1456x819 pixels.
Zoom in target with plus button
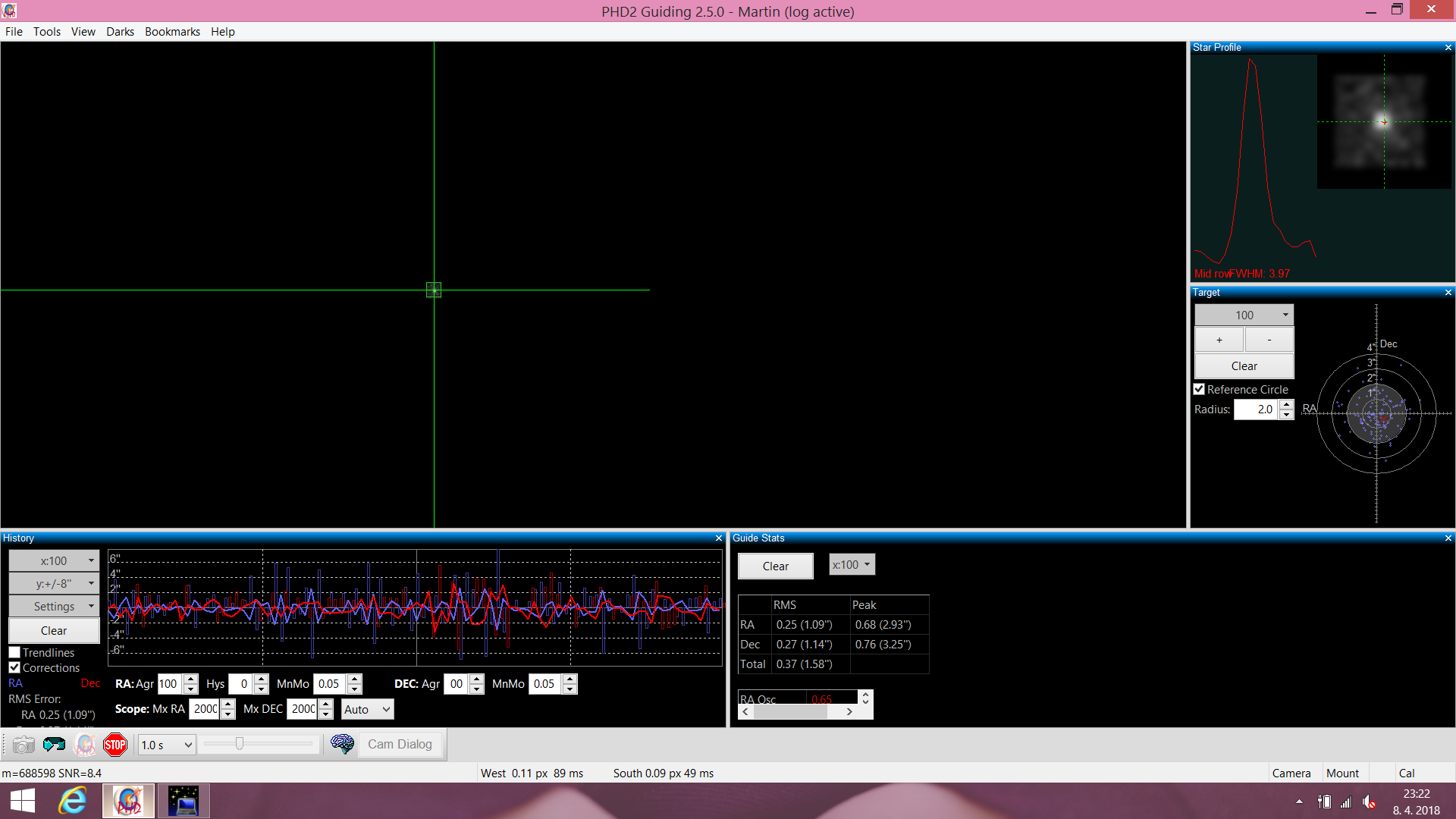1219,340
